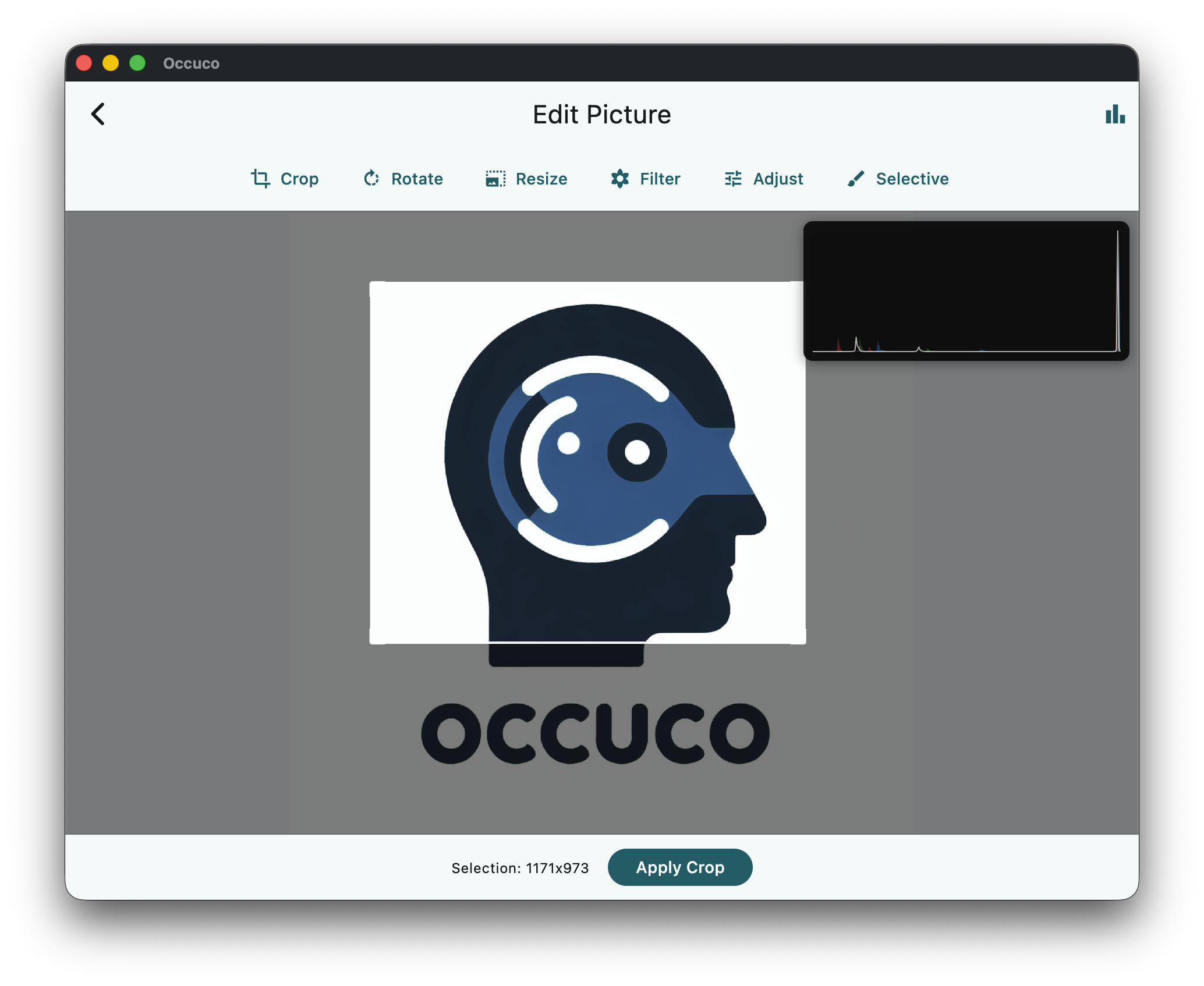This screenshot has height=986, width=1204.
Task: Switch to the Rotate tab label
Action: (417, 179)
